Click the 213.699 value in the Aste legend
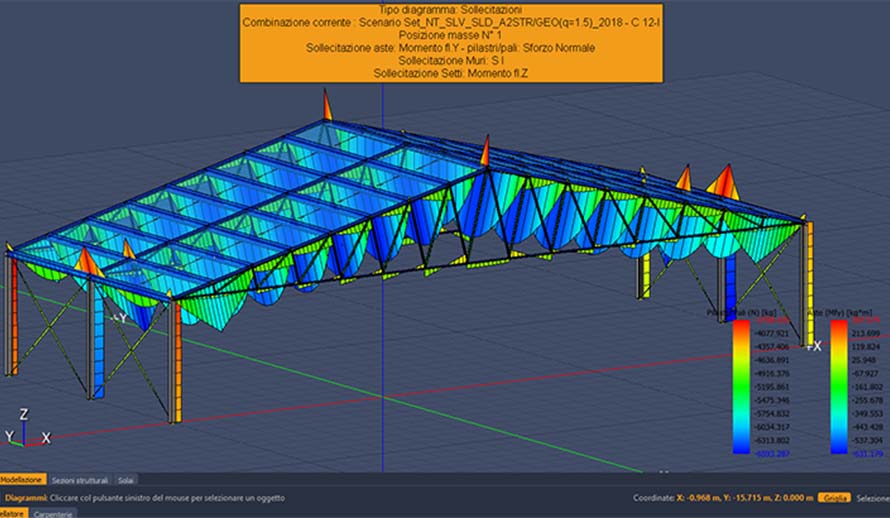 tap(864, 333)
